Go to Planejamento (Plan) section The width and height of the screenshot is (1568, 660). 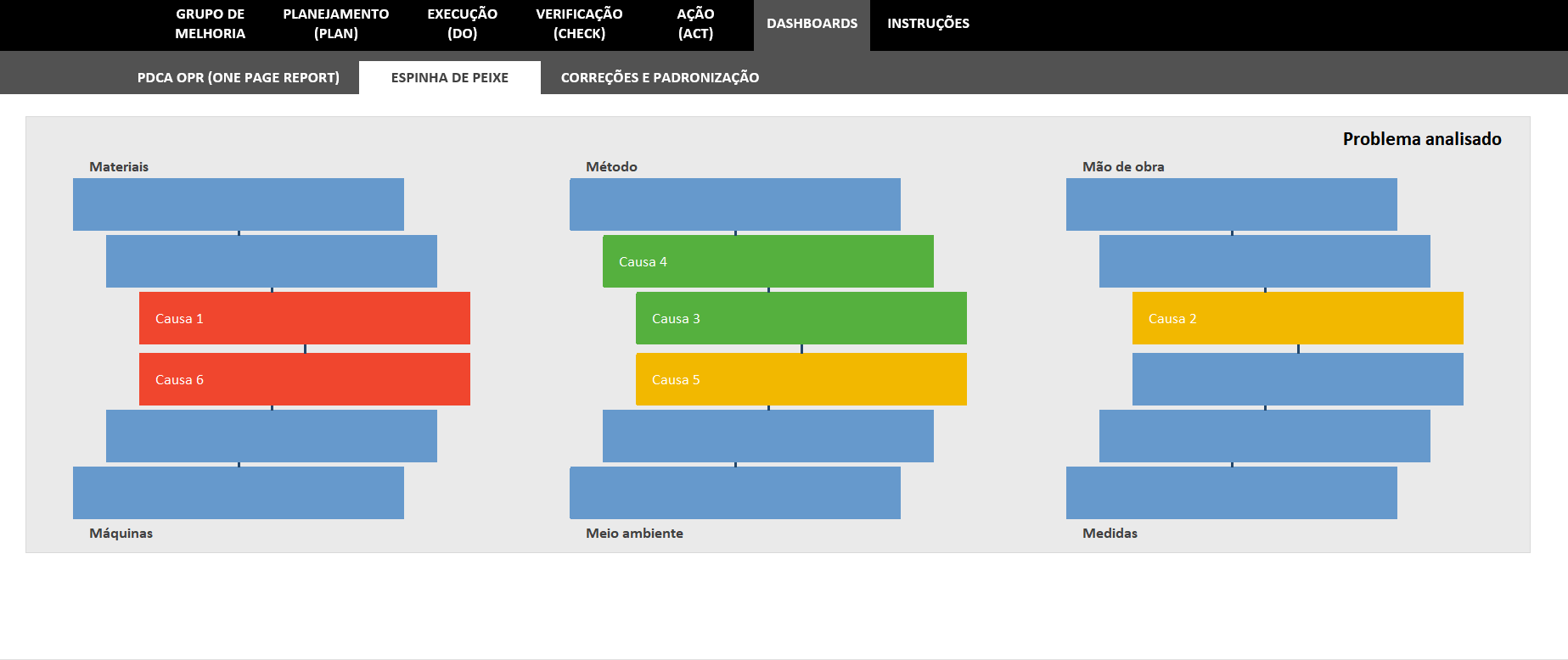[x=335, y=24]
